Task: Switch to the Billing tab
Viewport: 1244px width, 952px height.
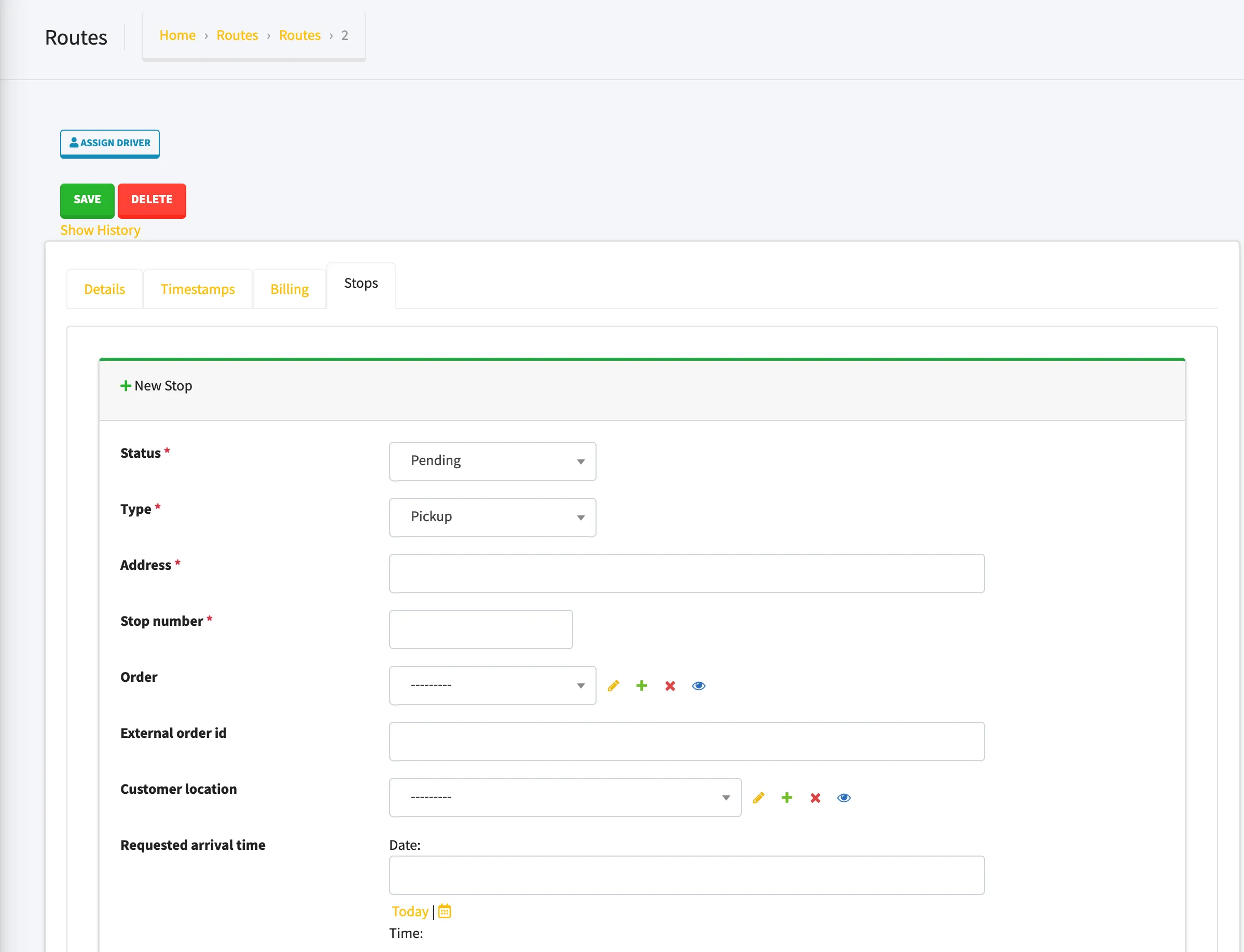Action: (x=289, y=289)
